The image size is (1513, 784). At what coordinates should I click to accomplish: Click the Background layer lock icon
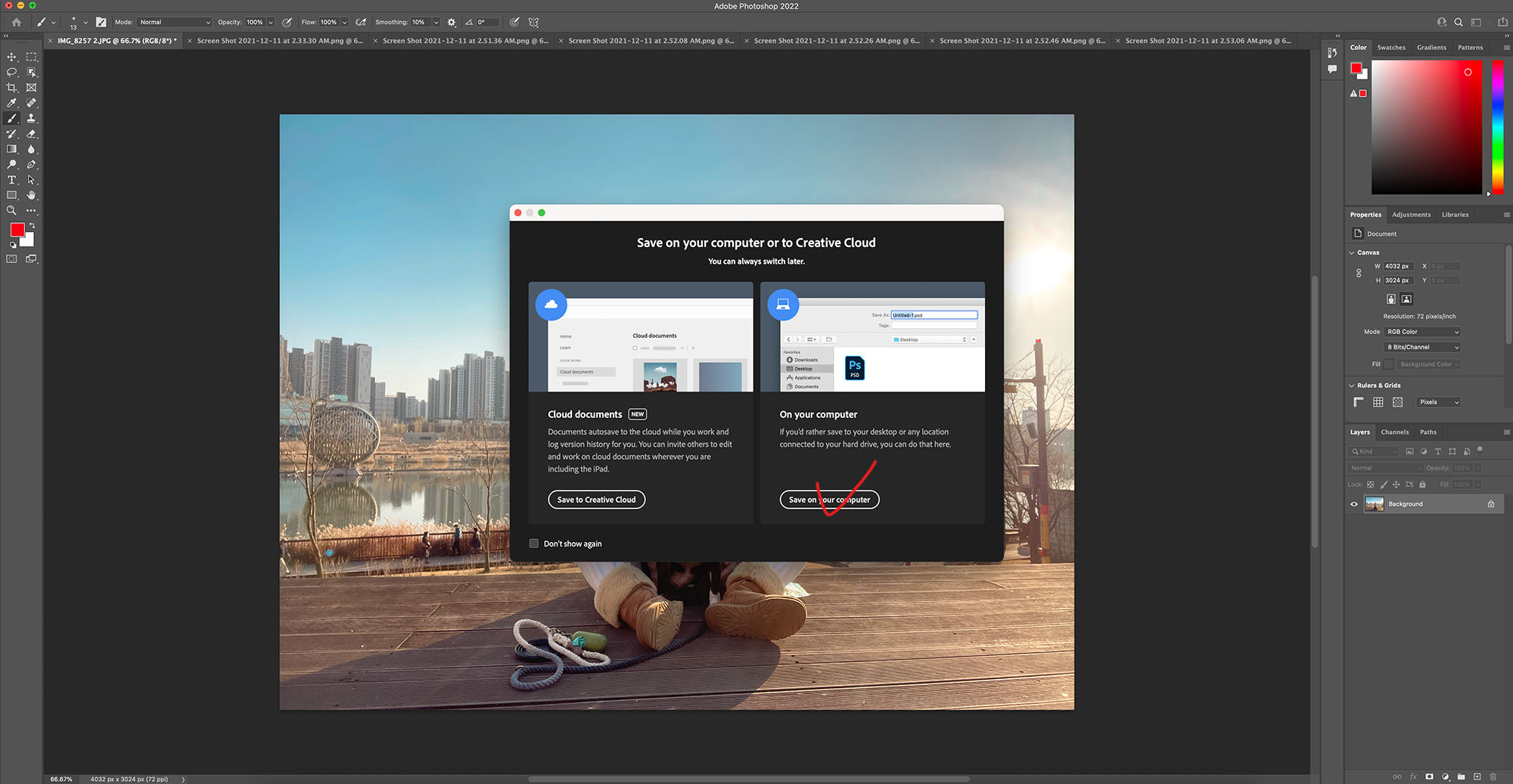click(x=1491, y=504)
